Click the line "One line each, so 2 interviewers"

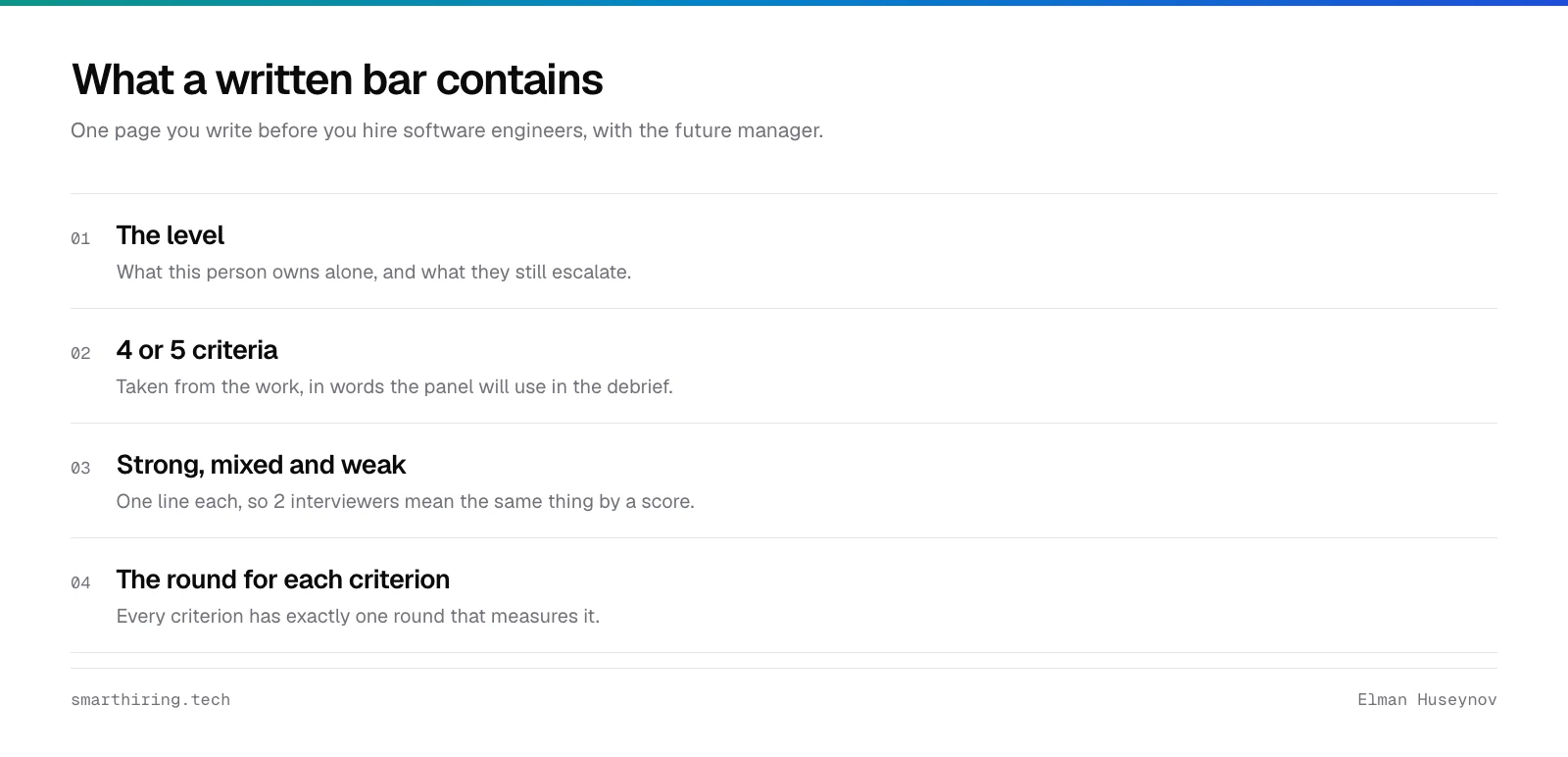(406, 501)
